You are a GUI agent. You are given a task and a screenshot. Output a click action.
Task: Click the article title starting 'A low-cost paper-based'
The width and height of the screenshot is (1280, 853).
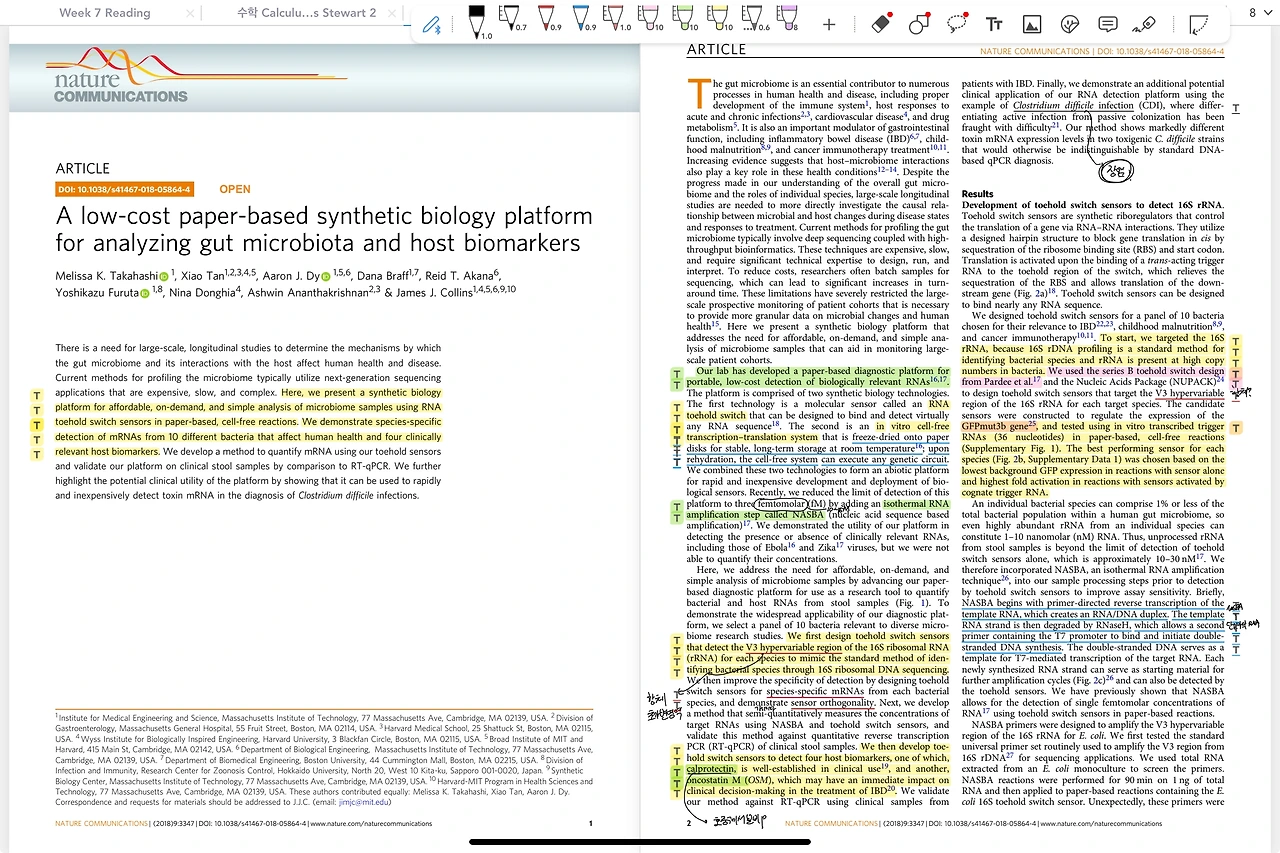point(324,230)
